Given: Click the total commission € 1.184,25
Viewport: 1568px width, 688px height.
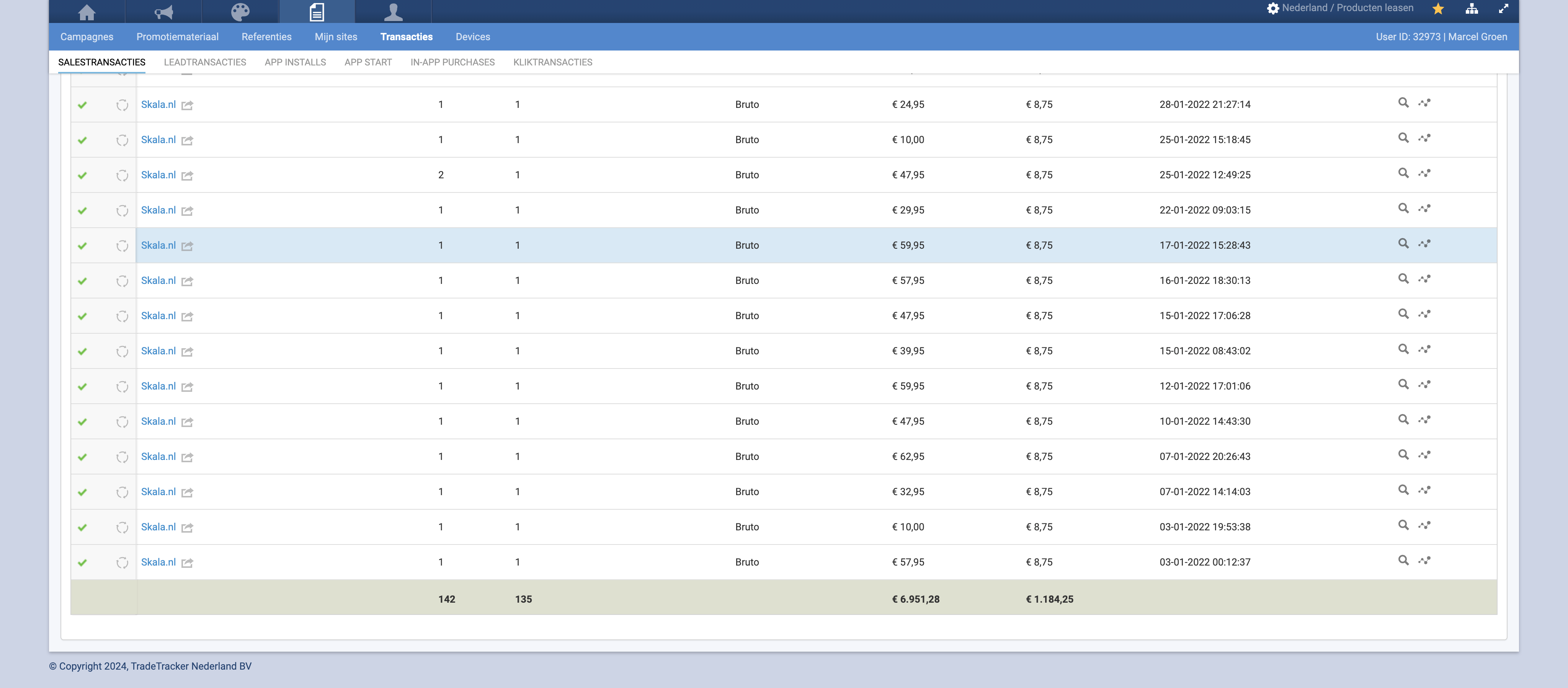Looking at the screenshot, I should [1049, 599].
